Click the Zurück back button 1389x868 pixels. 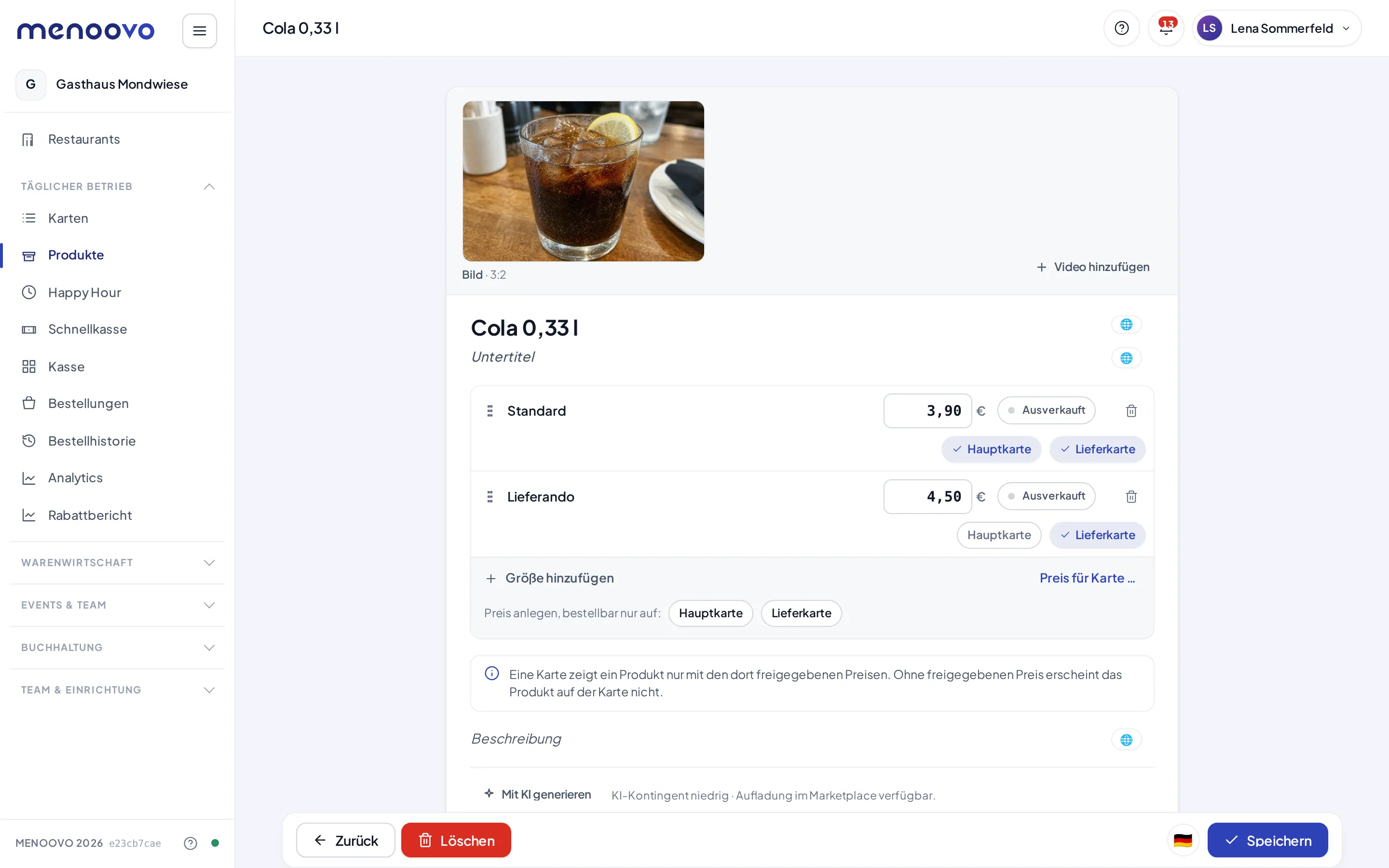point(345,841)
